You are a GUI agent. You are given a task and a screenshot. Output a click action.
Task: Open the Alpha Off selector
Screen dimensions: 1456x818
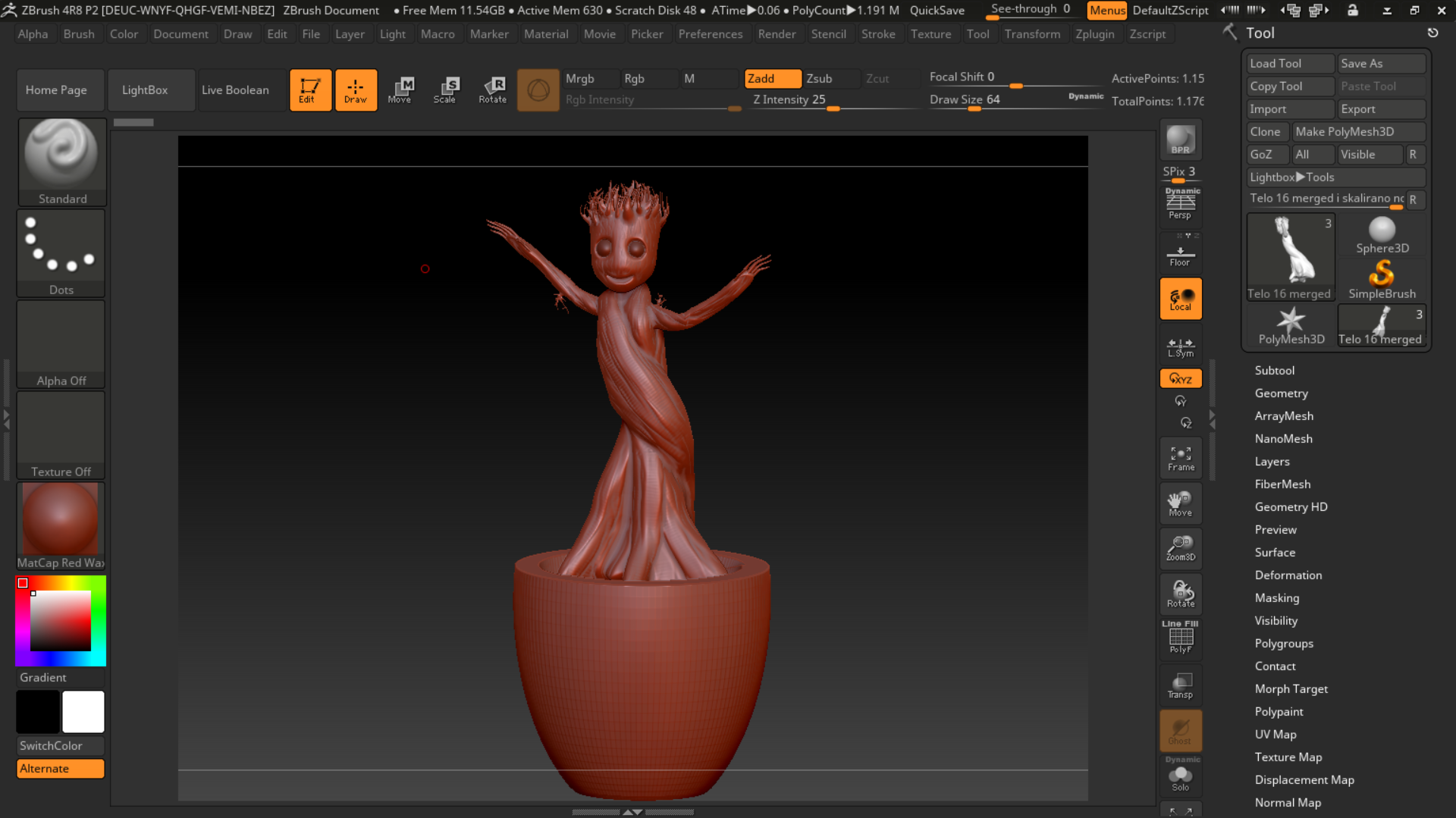[x=61, y=344]
